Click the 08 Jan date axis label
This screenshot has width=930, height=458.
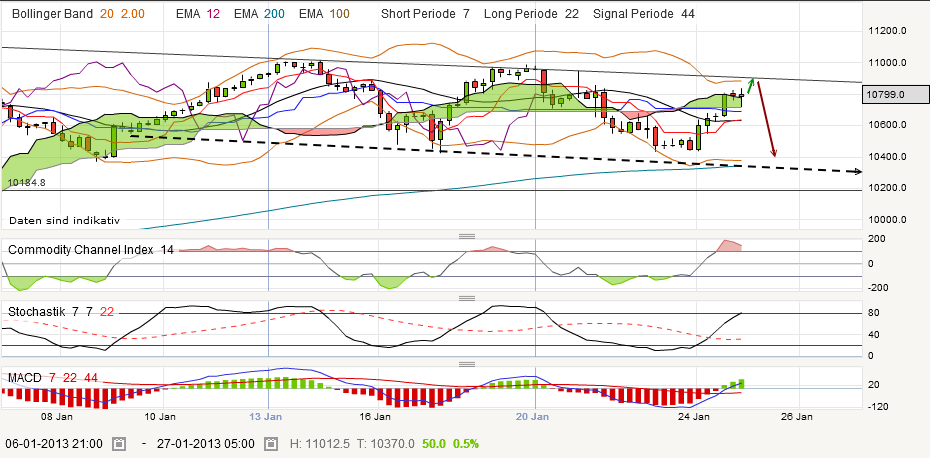(57, 416)
